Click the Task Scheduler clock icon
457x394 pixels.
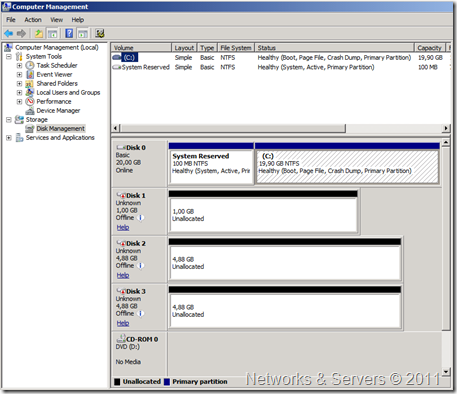[x=30, y=65]
